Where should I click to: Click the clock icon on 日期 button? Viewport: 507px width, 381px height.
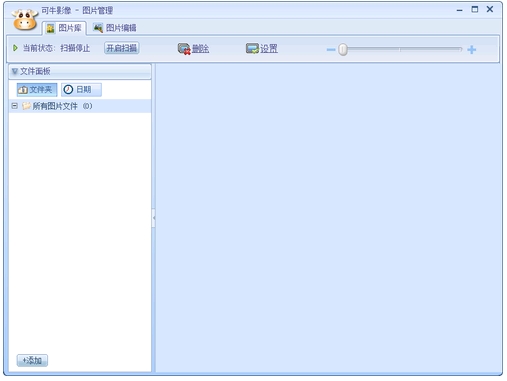coord(68,90)
